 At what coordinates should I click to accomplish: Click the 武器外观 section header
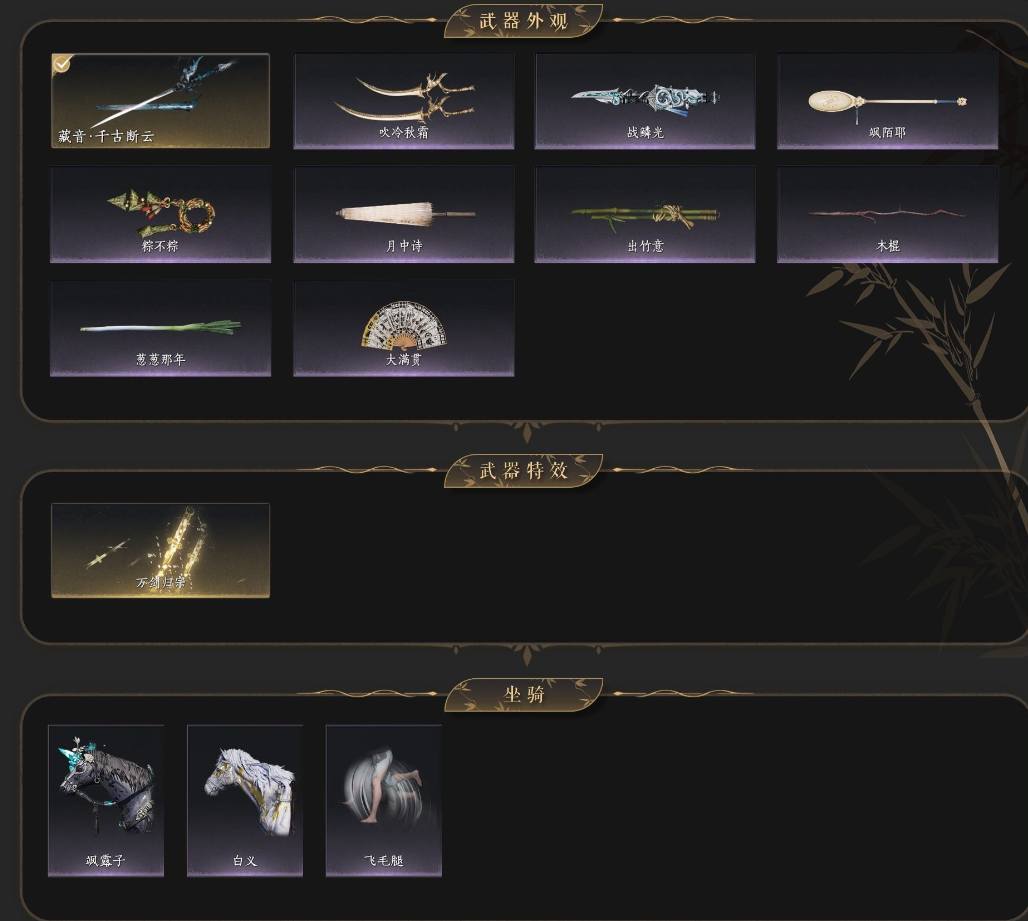tap(523, 21)
